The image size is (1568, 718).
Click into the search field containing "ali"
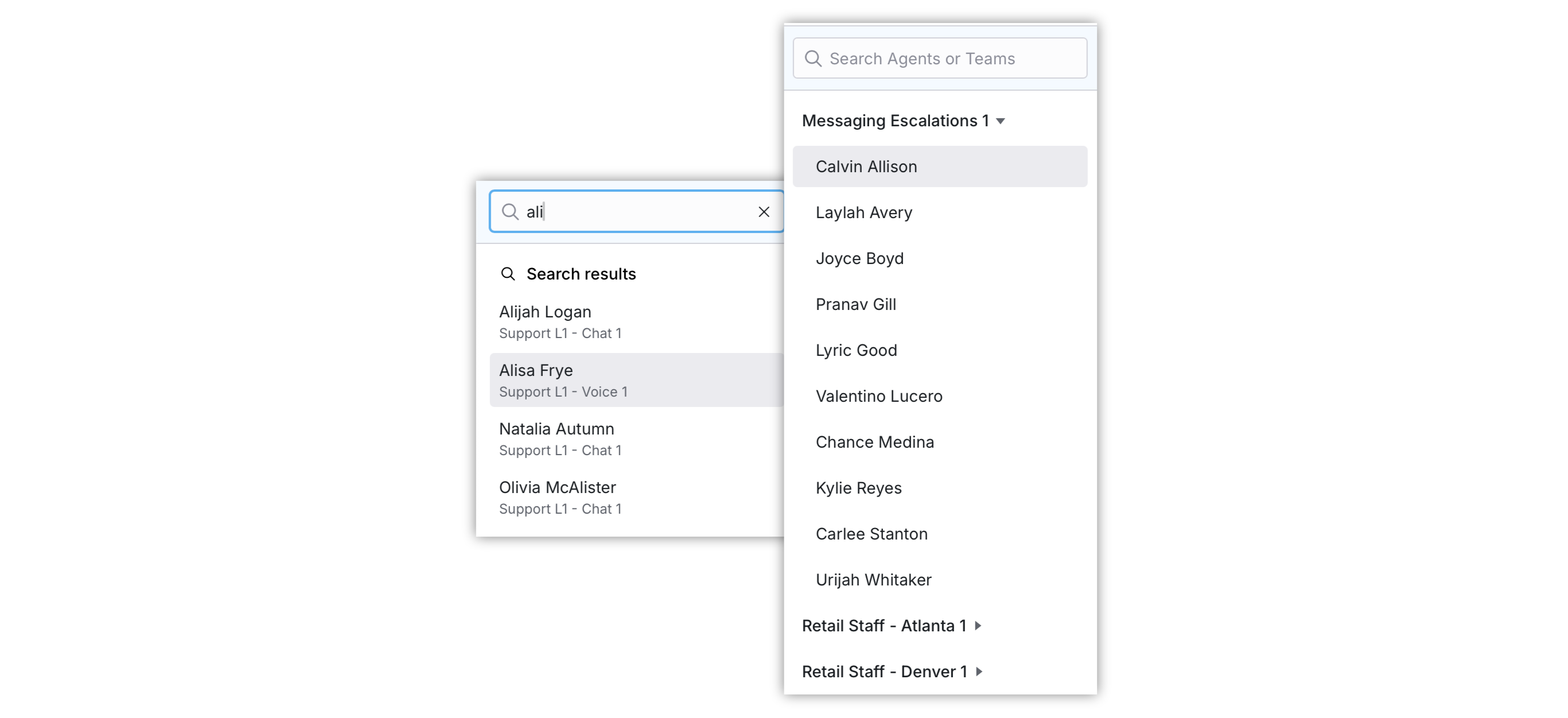(x=636, y=211)
